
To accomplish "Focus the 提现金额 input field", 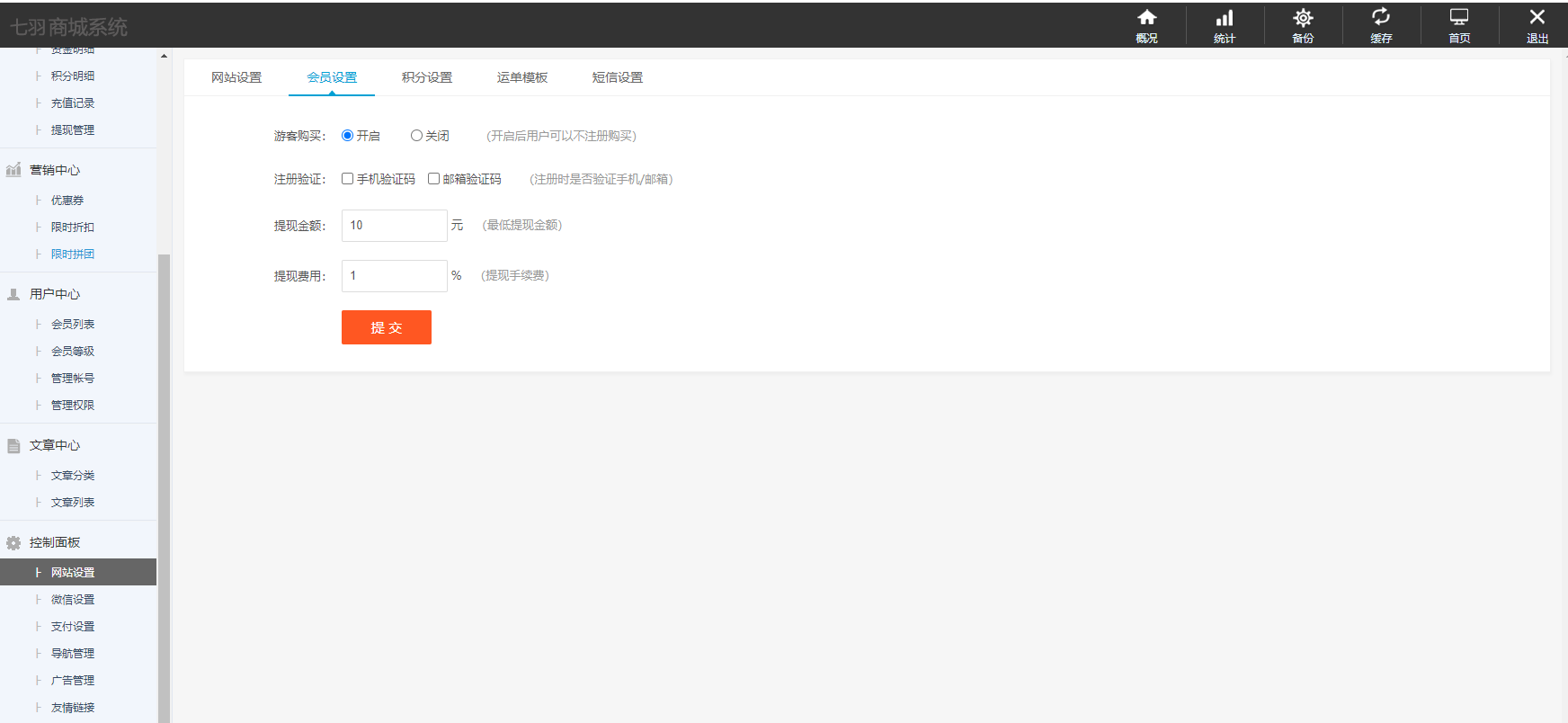I will [x=394, y=226].
